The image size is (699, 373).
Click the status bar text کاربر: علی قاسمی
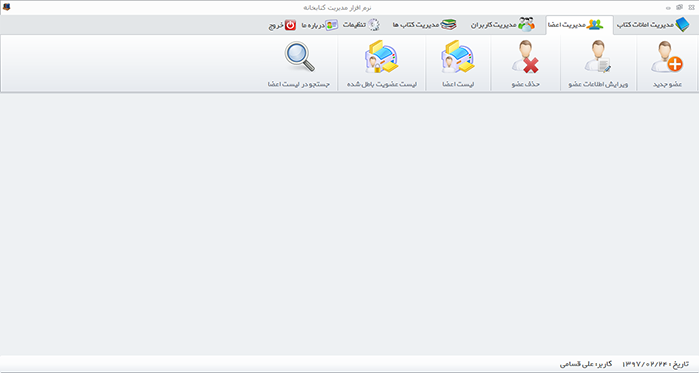586,364
